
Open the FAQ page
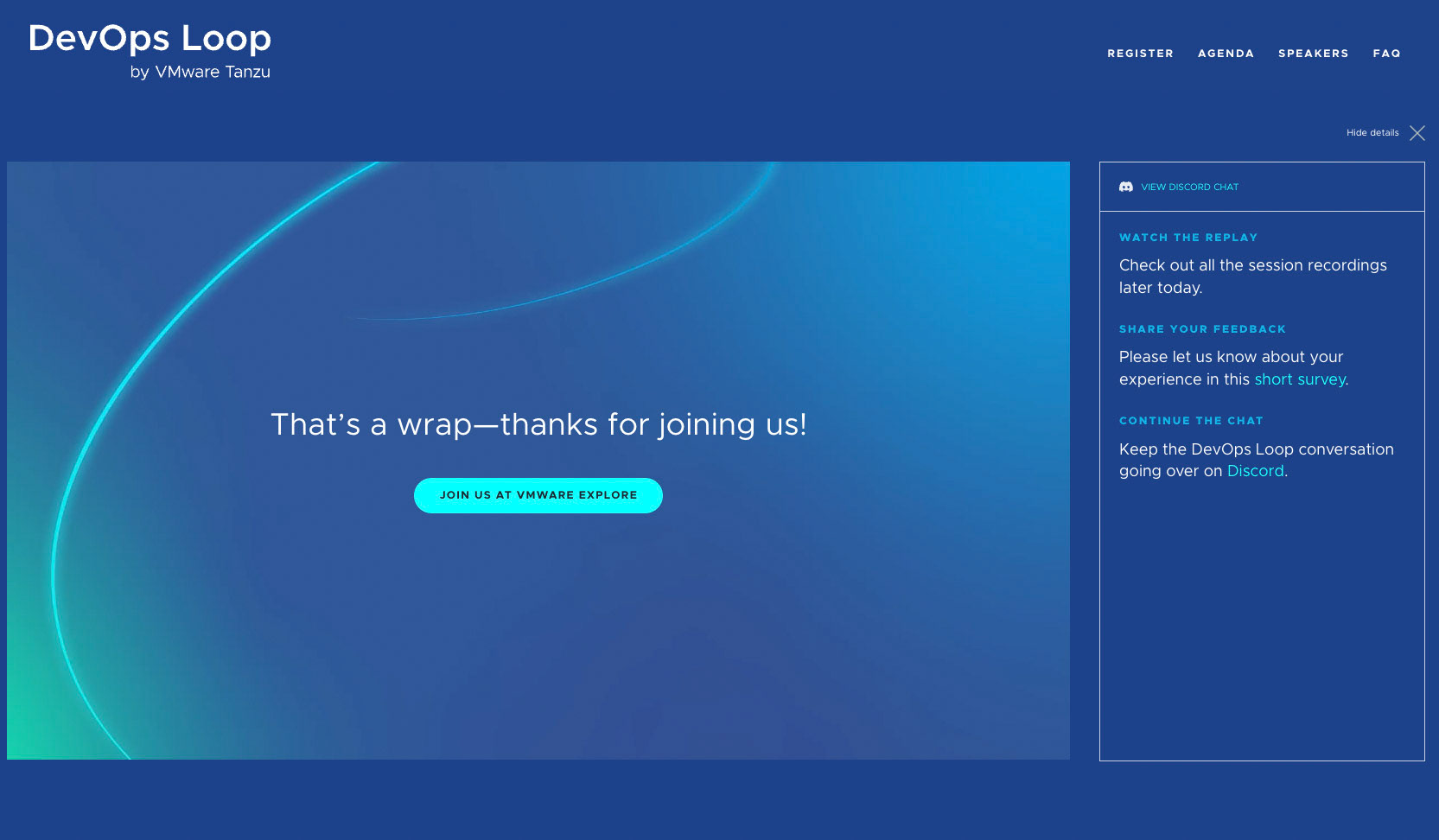pos(1386,54)
